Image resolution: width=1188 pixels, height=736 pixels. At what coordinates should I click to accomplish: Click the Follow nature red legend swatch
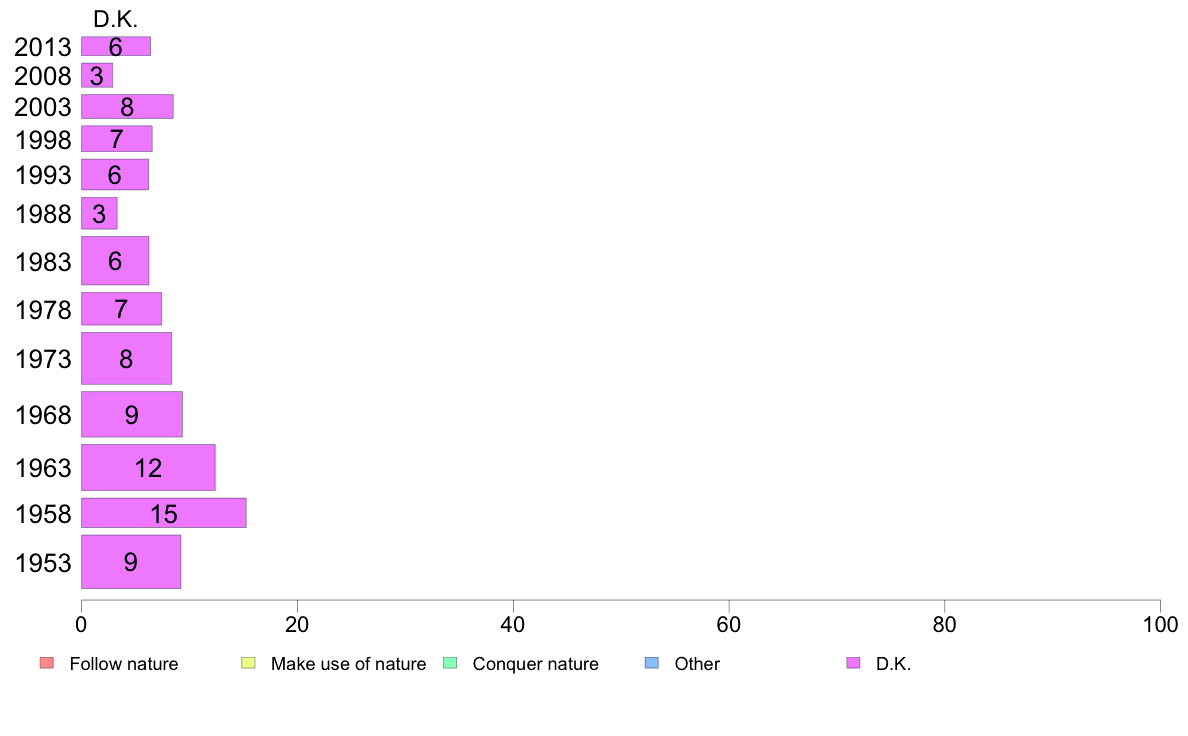tap(47, 663)
